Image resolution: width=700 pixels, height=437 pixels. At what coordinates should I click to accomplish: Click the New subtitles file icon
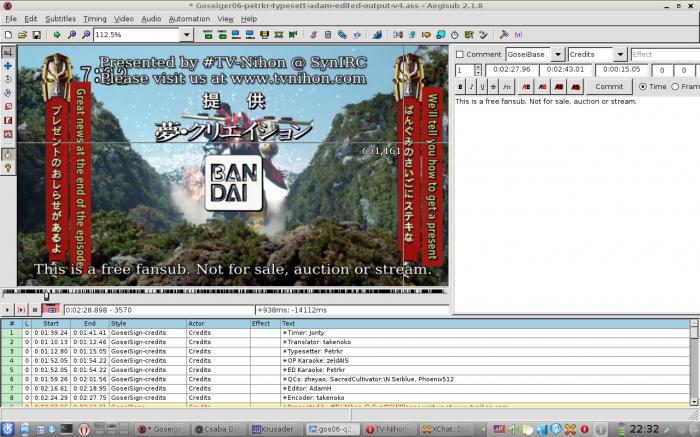click(8, 34)
